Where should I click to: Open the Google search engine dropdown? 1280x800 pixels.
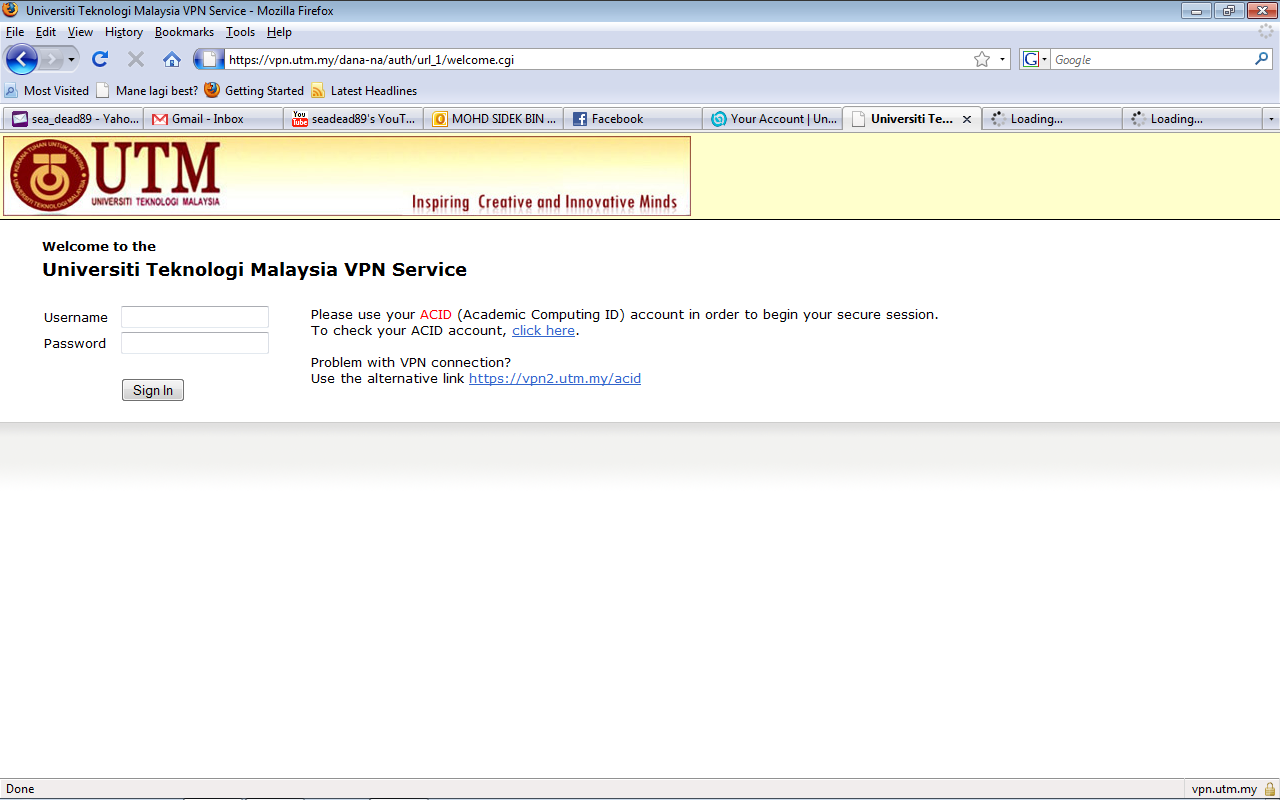pos(1035,59)
